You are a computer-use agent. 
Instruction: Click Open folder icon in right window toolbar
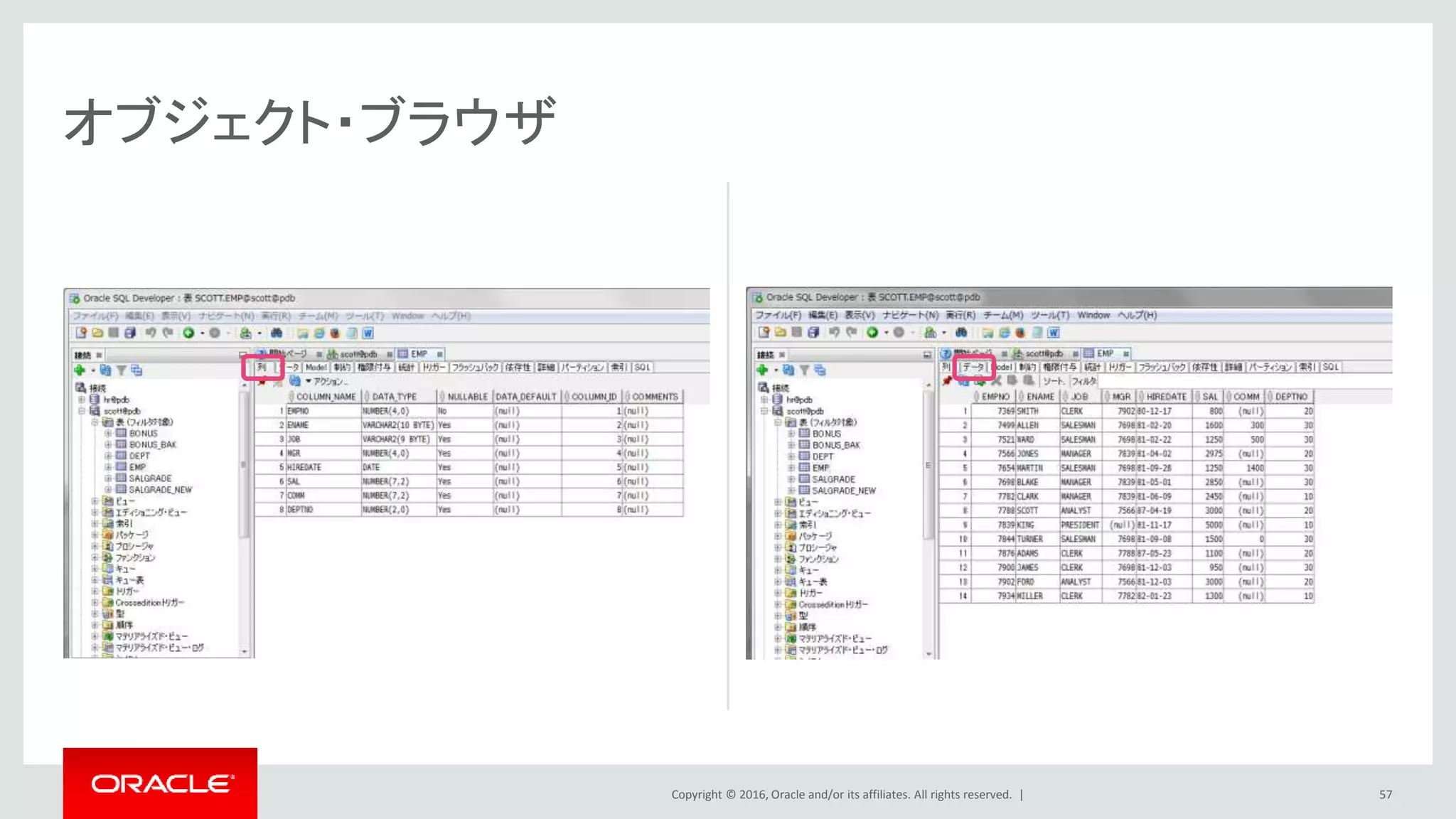(781, 332)
